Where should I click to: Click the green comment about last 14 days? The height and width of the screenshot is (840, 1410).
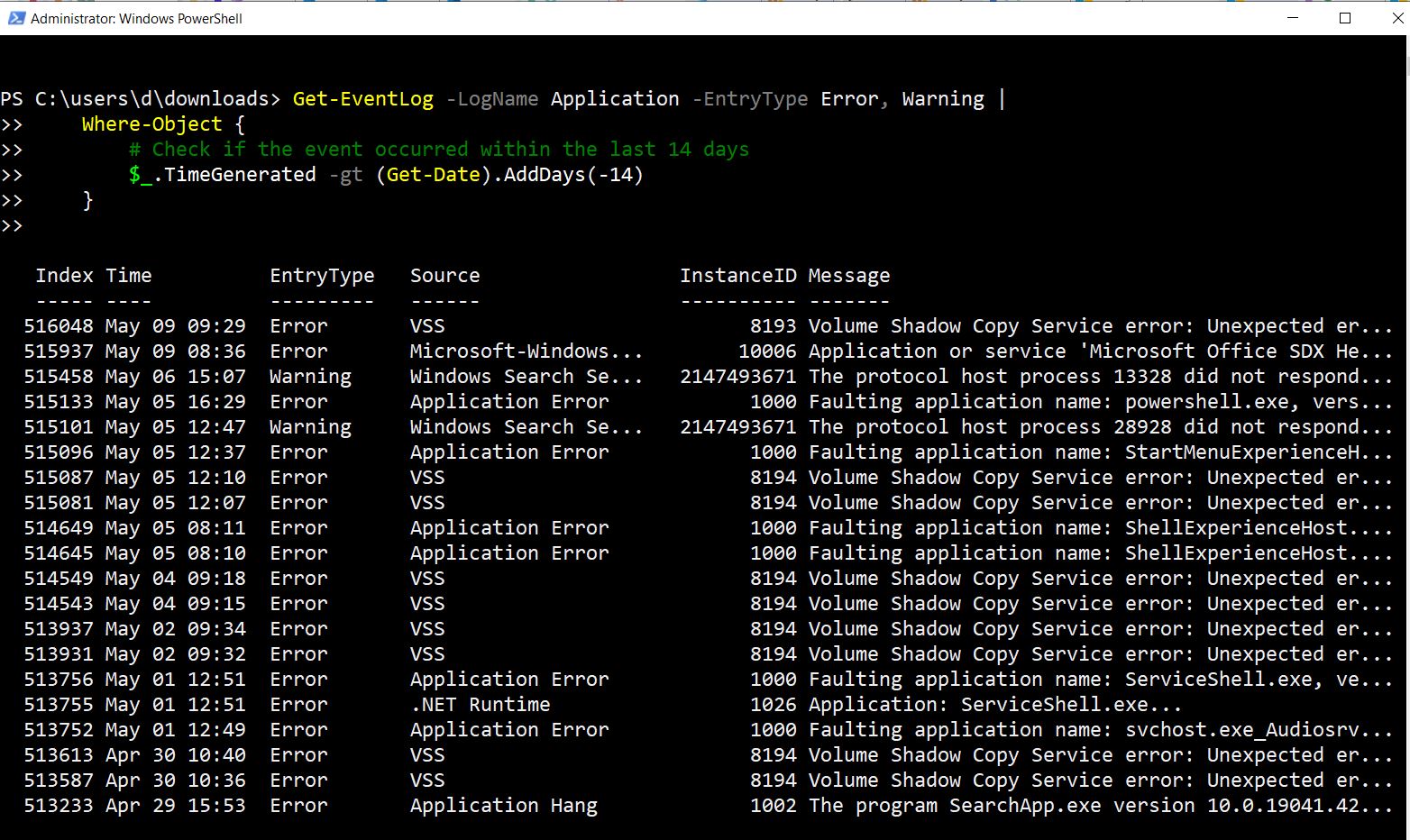(x=438, y=150)
